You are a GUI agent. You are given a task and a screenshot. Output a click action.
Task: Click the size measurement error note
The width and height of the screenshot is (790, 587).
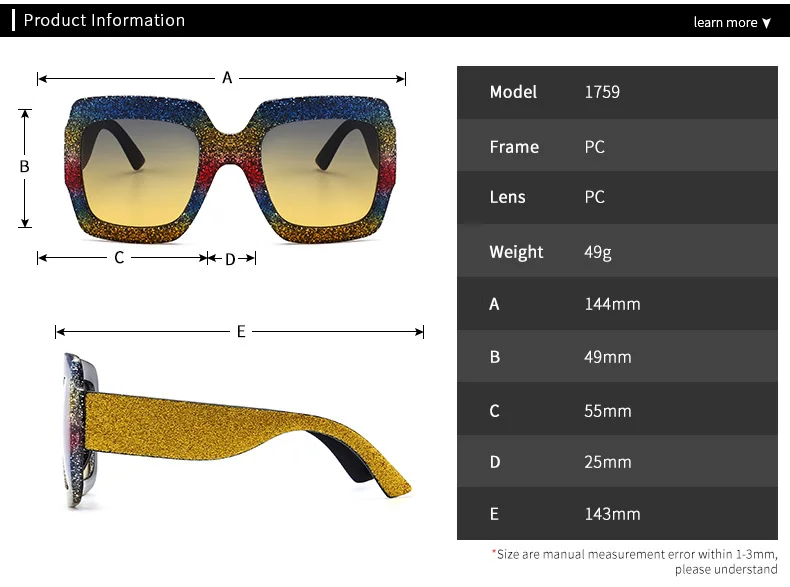(x=635, y=562)
